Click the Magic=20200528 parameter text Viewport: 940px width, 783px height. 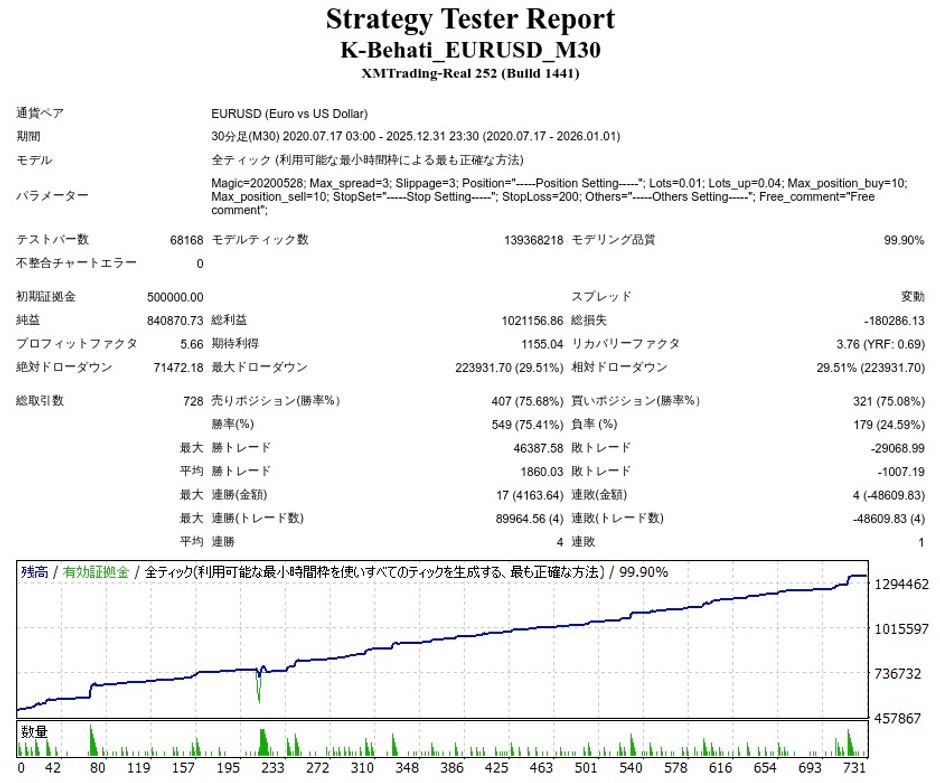coord(258,184)
